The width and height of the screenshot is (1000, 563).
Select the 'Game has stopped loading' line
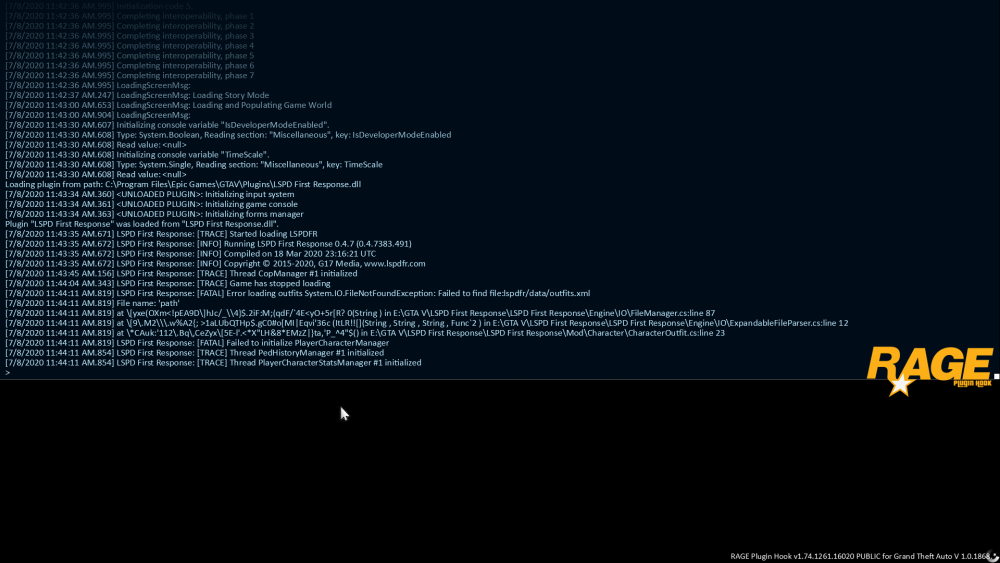point(168,283)
